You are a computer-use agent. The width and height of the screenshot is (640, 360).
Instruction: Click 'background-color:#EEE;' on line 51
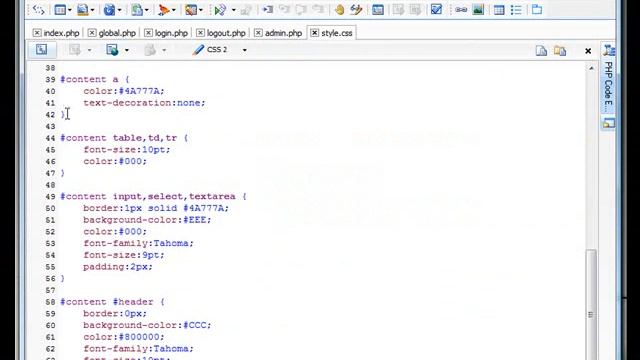pyautogui.click(x=147, y=220)
